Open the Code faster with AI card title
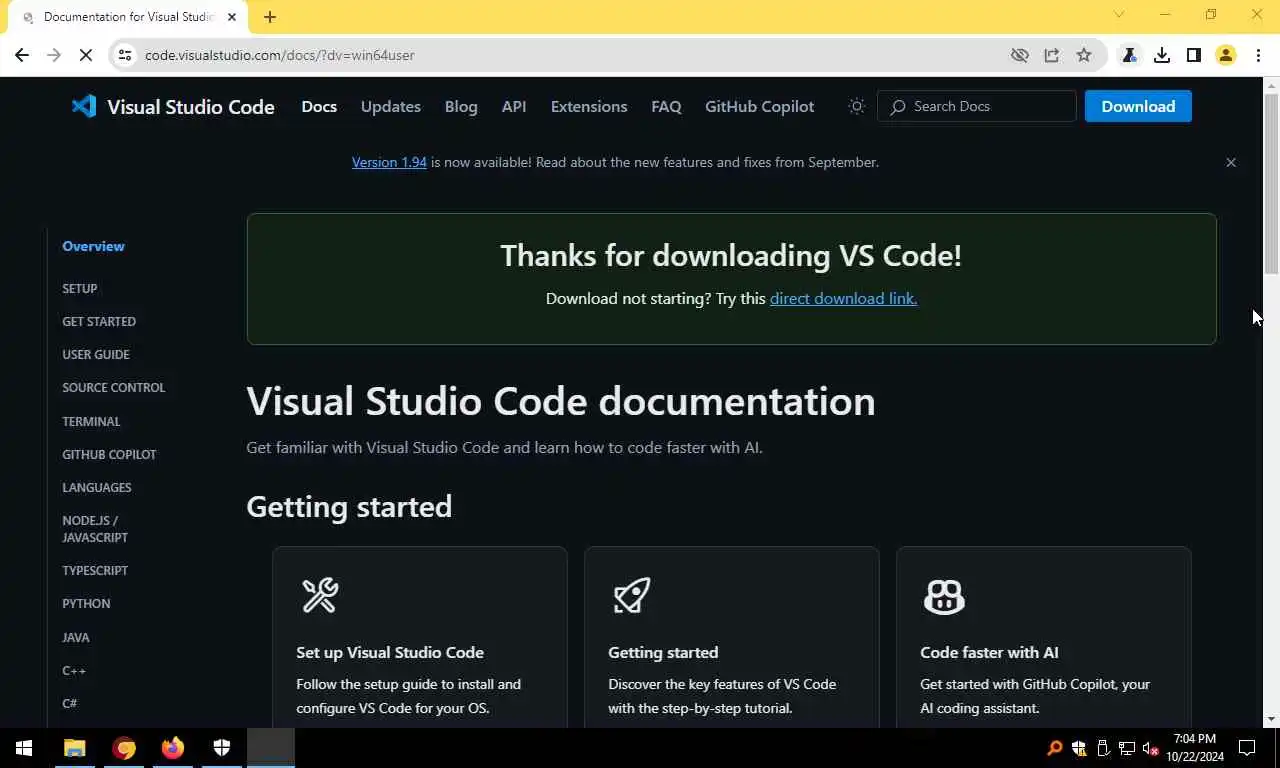This screenshot has height=768, width=1280. tap(989, 652)
